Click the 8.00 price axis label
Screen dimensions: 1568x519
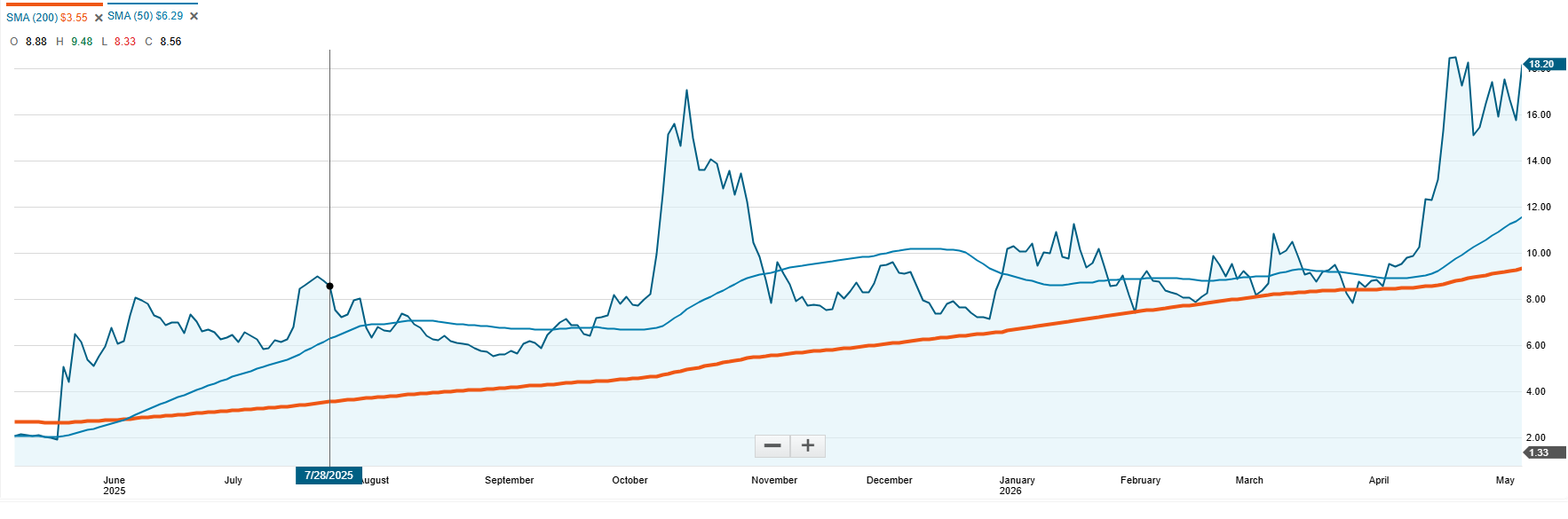click(x=1536, y=299)
